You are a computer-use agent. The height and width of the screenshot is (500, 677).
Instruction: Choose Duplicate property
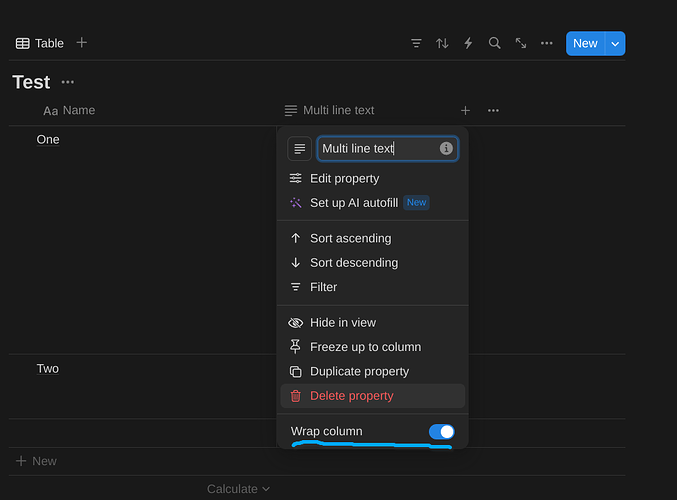click(x=373, y=371)
